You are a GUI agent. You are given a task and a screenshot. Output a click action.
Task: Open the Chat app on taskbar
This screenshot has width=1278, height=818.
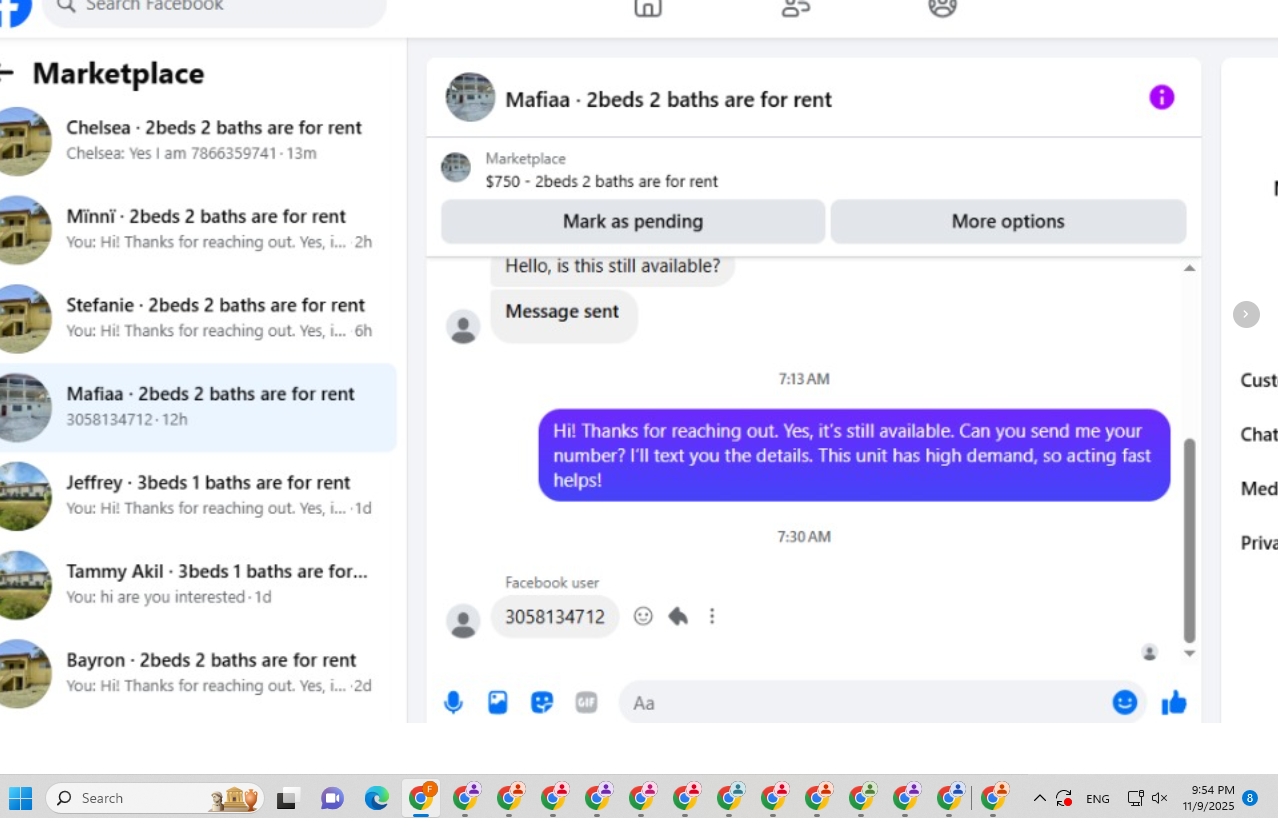click(332, 798)
